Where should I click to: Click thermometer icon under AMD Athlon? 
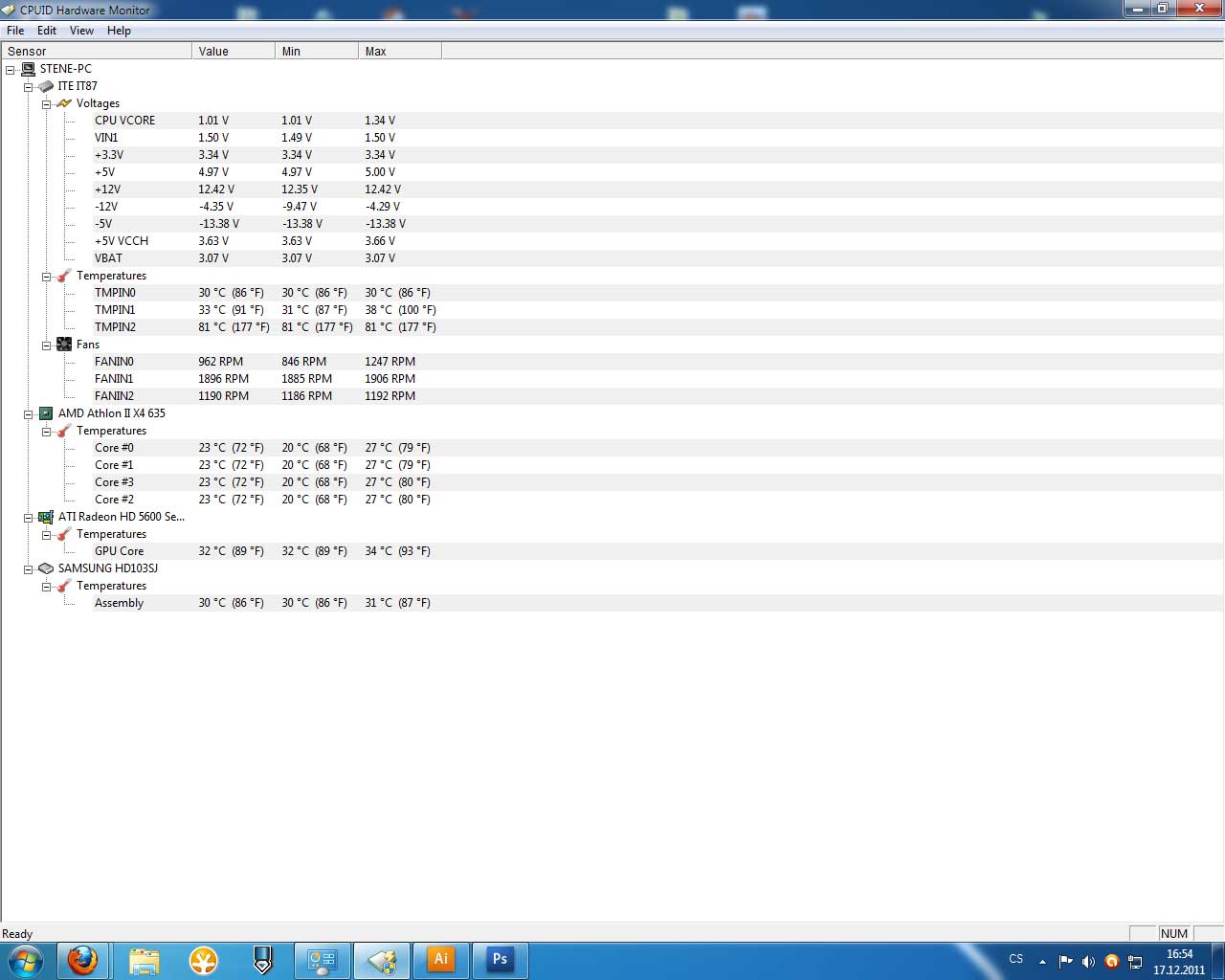click(64, 431)
